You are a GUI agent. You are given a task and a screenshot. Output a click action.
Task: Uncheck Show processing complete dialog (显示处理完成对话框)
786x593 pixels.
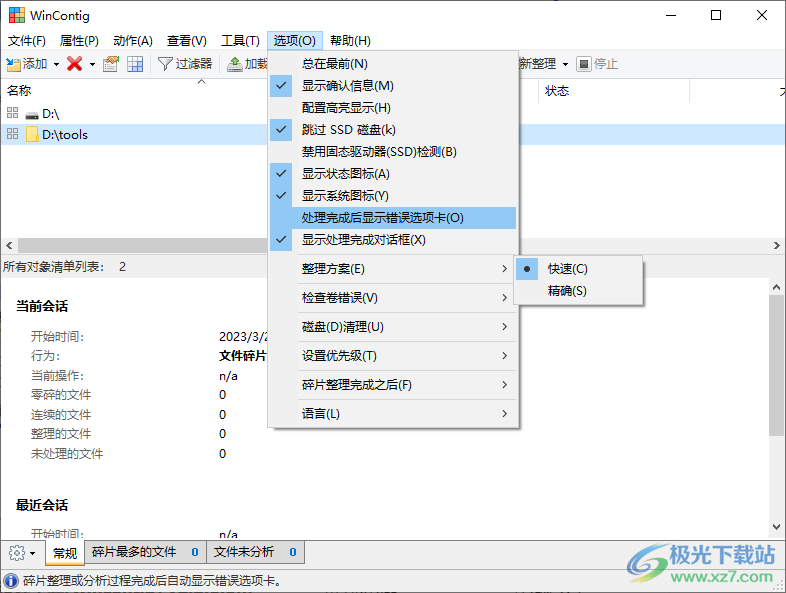[x=392, y=240]
